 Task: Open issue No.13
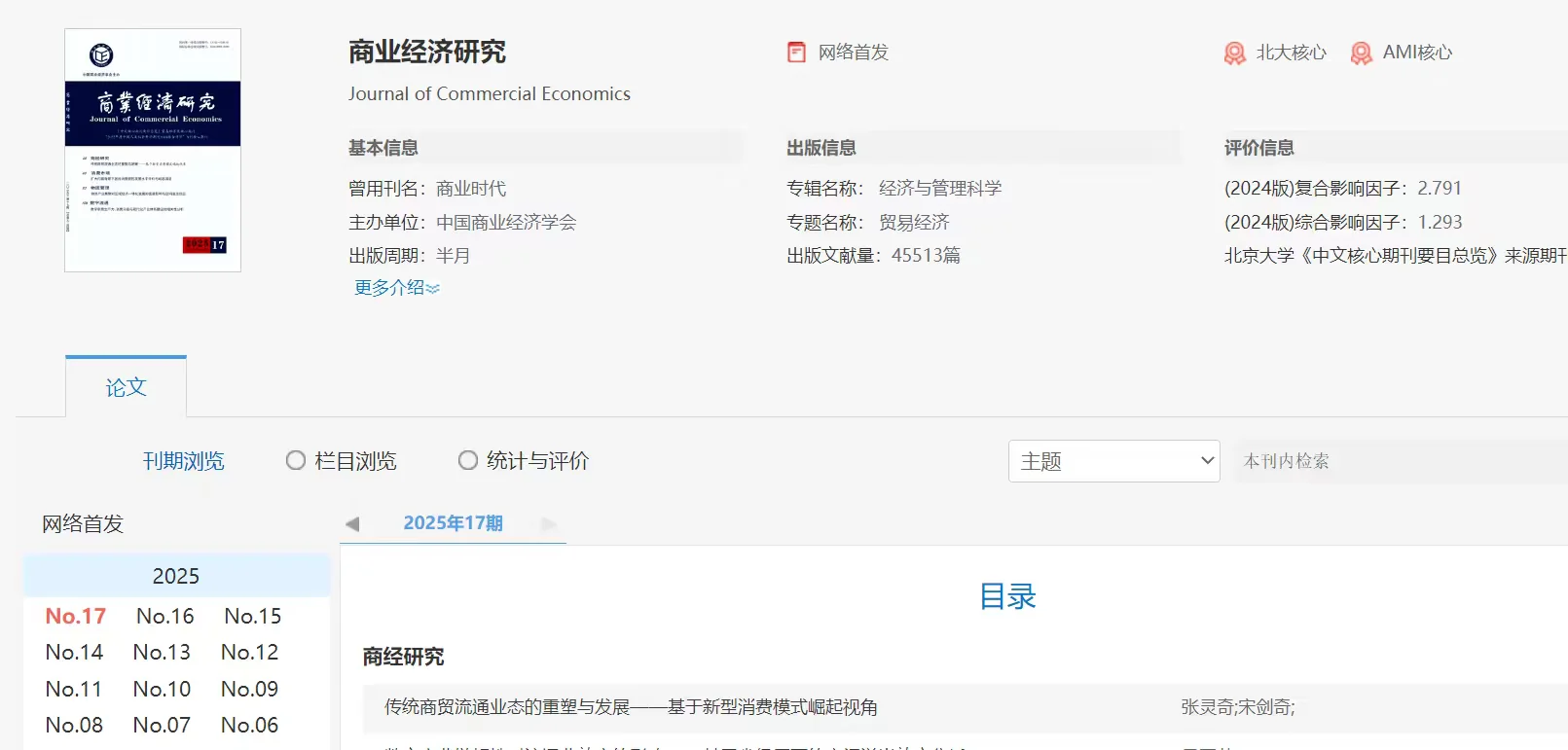pos(163,652)
